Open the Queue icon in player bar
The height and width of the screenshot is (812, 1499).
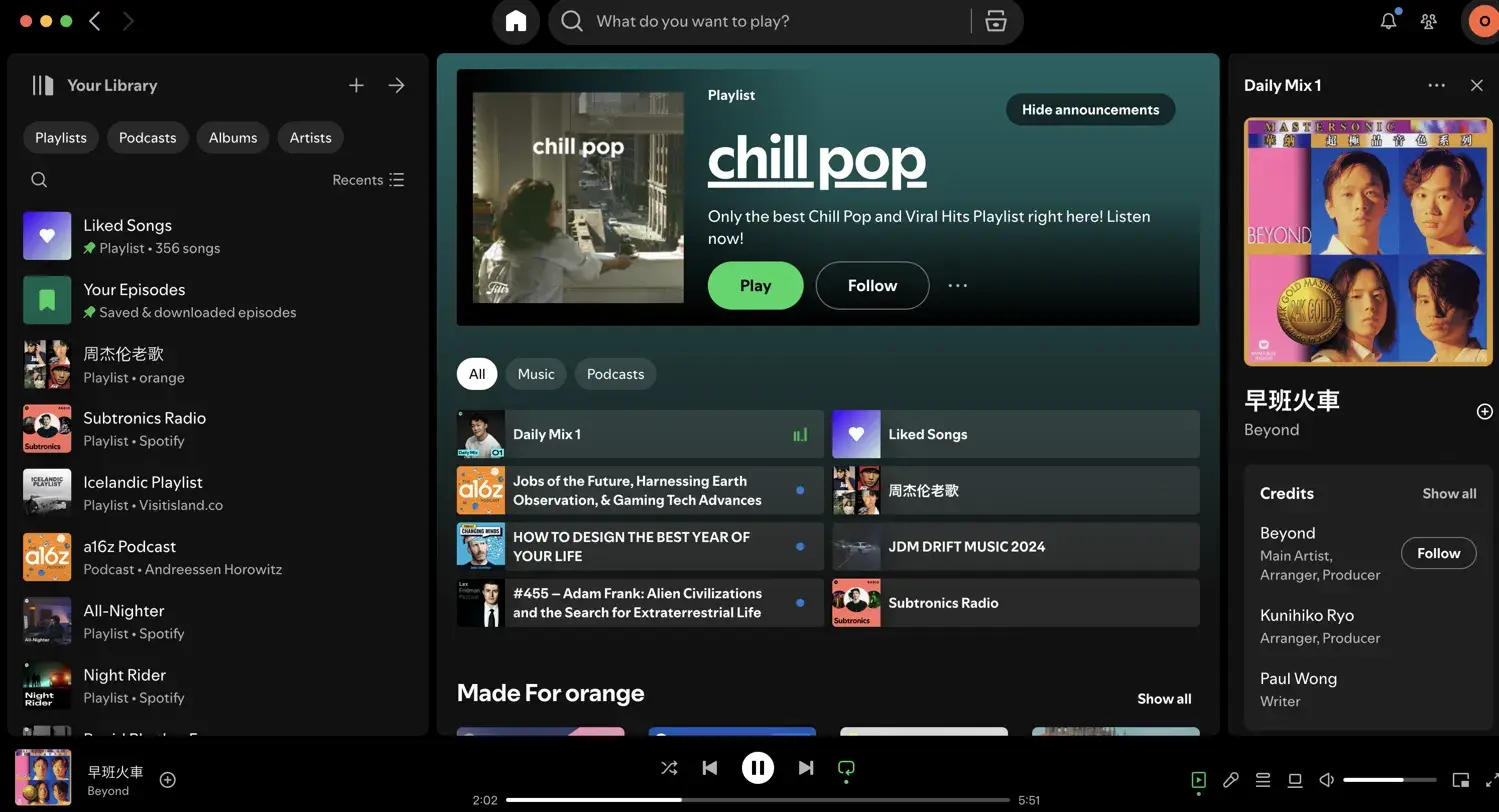1263,780
